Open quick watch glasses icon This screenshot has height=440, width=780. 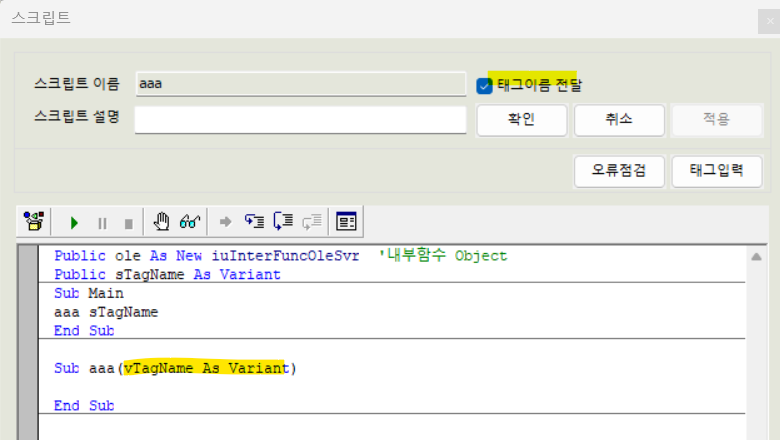tap(190, 222)
